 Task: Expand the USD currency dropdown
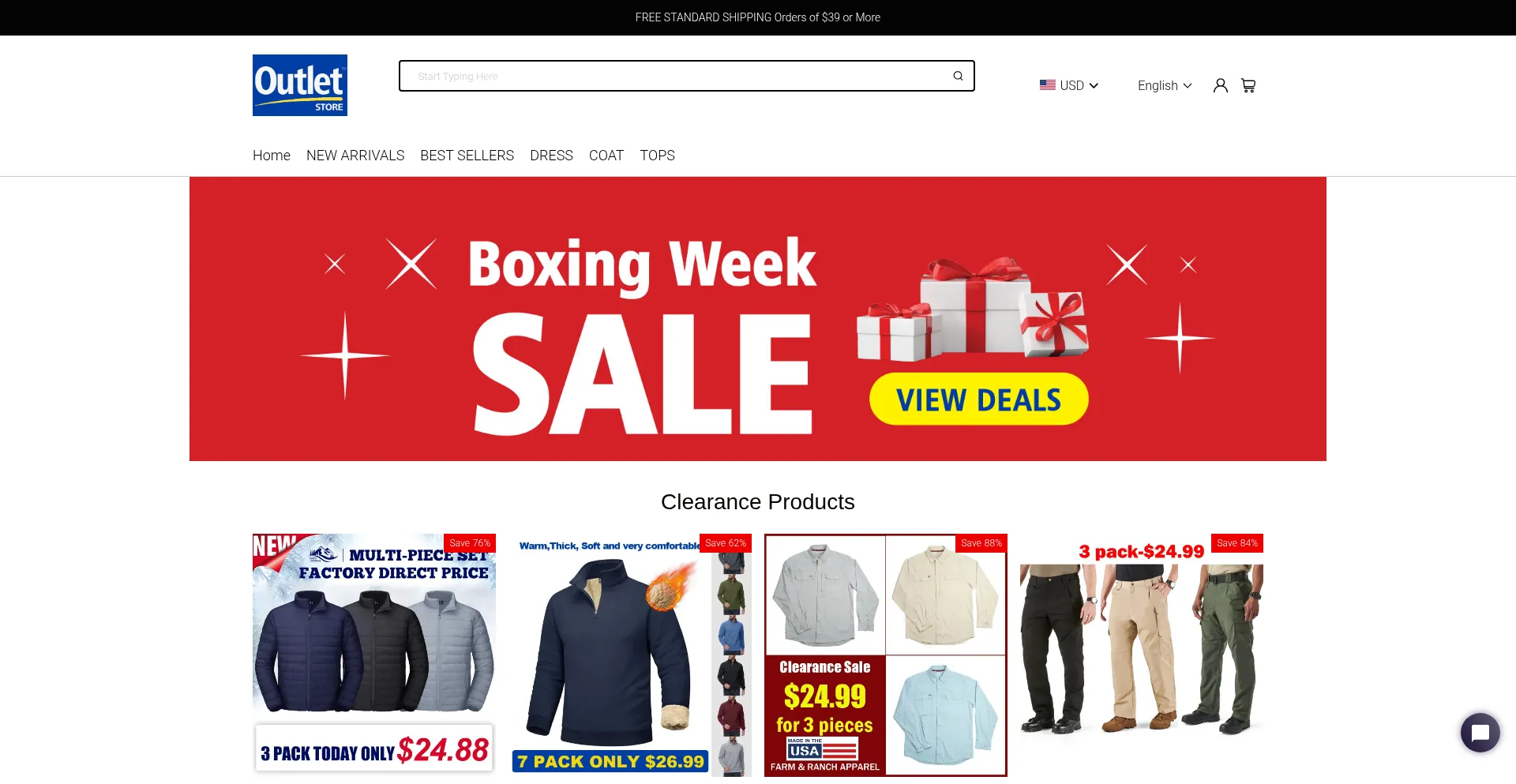tap(1069, 85)
